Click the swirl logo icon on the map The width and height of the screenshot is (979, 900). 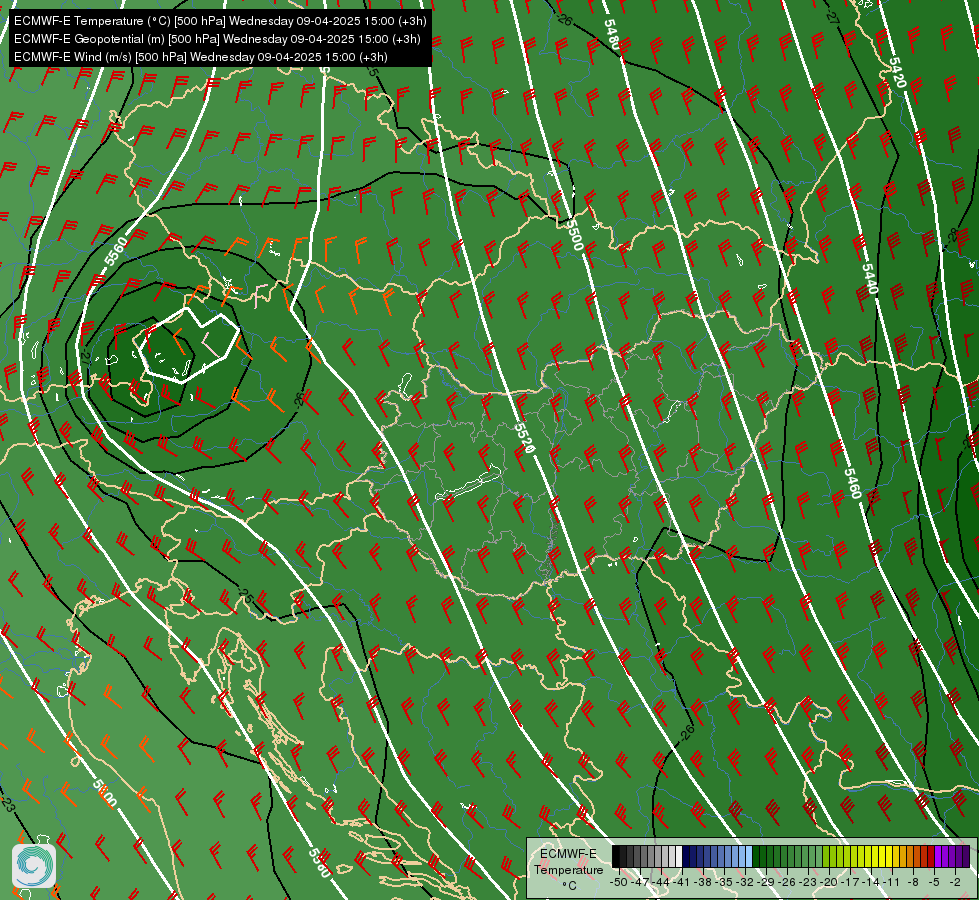(x=34, y=866)
